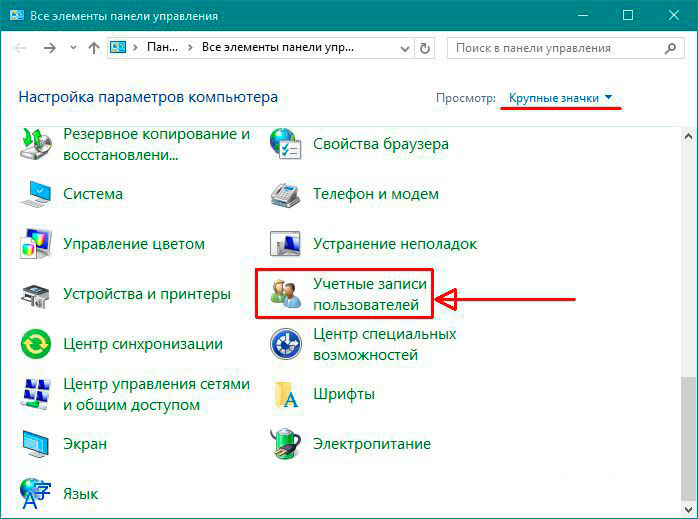This screenshot has width=698, height=519.
Task: Click the Экран monitor icon
Action: point(37,444)
